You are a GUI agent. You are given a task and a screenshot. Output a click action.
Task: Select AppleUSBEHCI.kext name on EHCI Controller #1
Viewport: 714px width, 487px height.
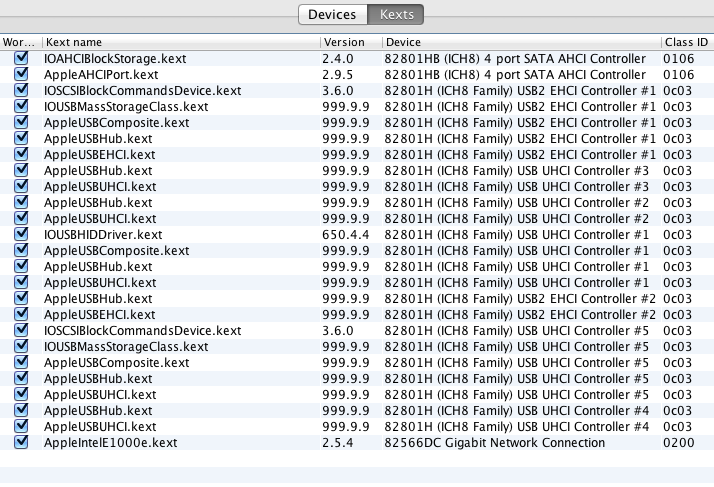pos(99,155)
